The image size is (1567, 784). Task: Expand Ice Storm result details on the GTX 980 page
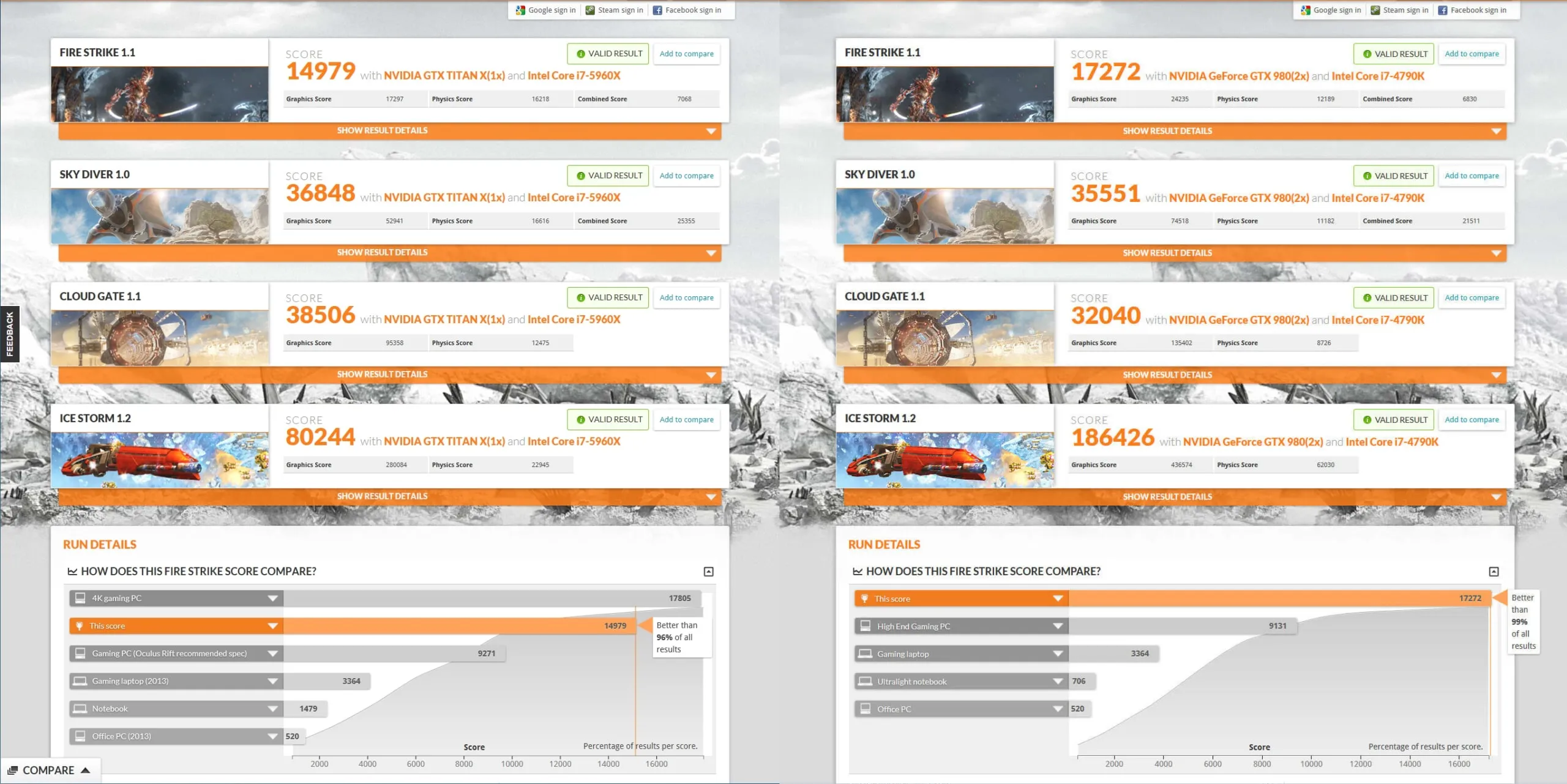pyautogui.click(x=1175, y=497)
